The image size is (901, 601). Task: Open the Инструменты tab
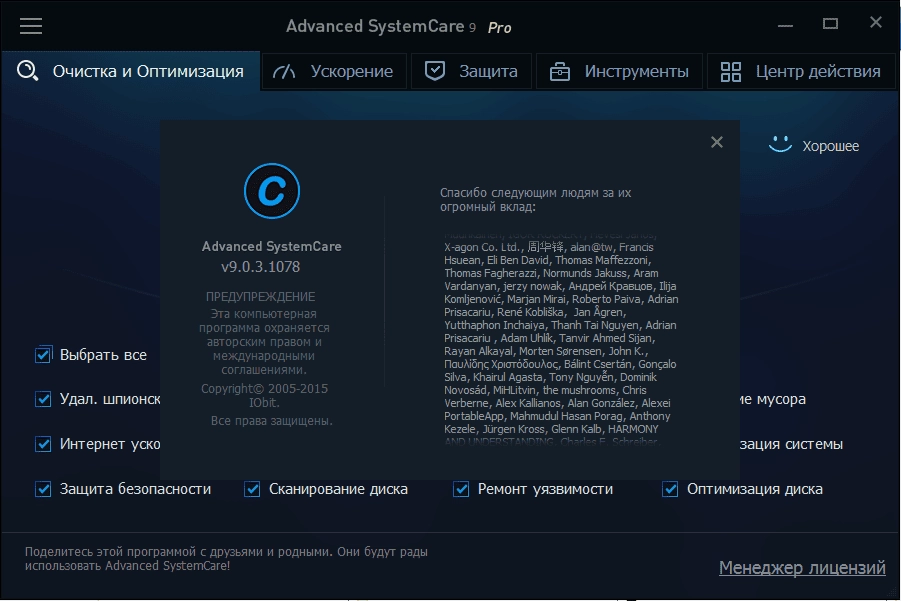click(x=619, y=71)
